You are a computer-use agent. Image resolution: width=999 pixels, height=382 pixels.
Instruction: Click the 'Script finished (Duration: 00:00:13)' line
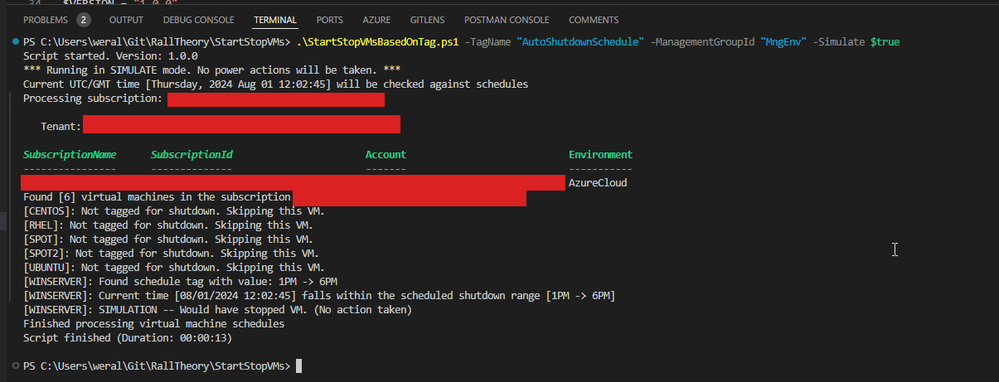pyautogui.click(x=127, y=338)
